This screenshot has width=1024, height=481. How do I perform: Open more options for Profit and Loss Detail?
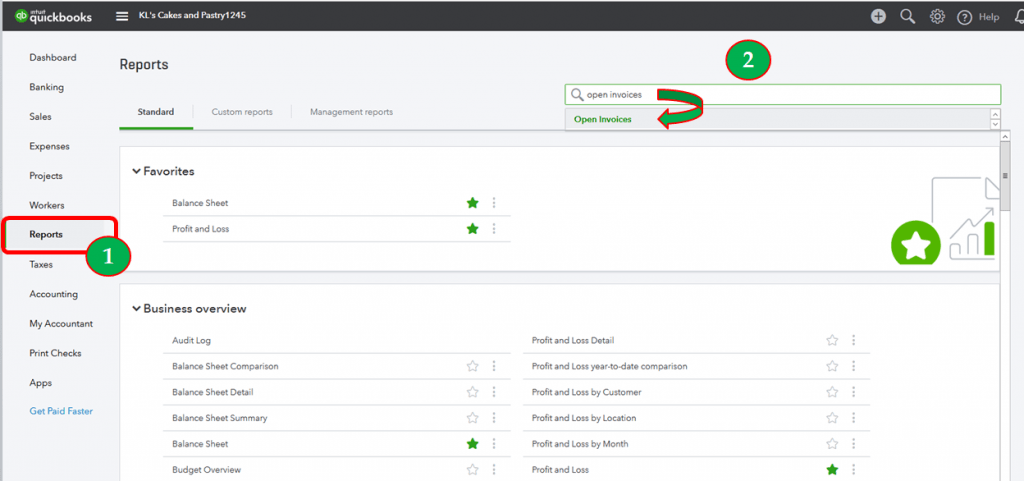[853, 340]
